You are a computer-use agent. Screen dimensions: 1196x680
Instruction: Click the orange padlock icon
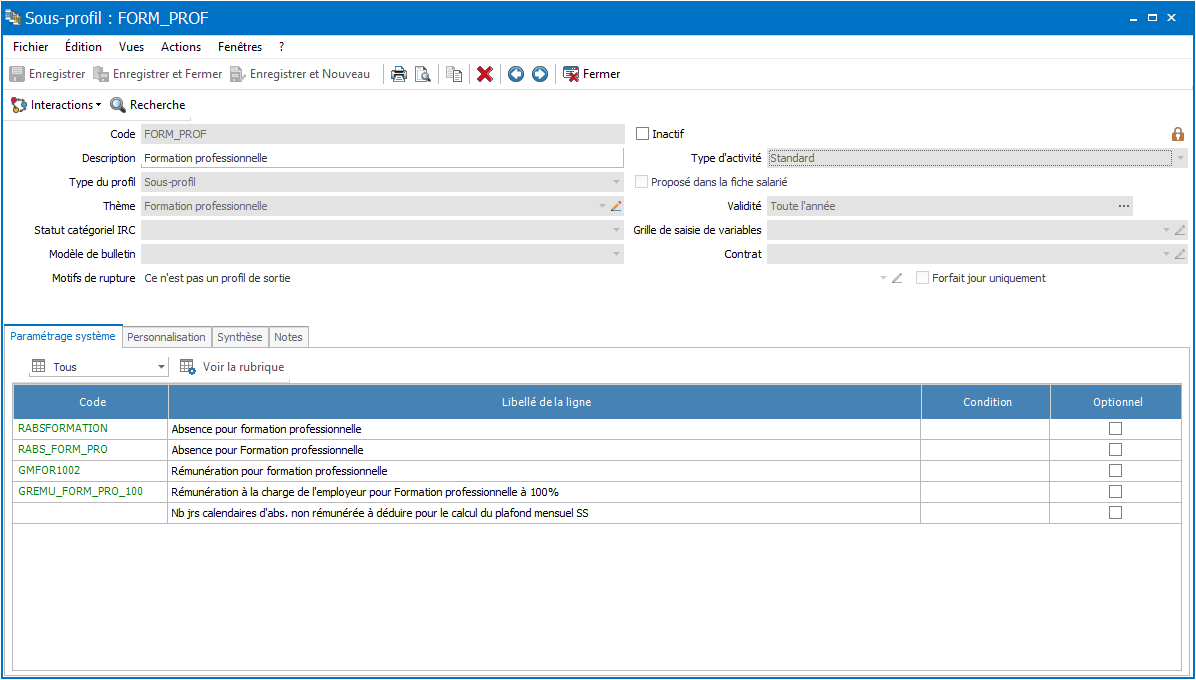point(1178,134)
